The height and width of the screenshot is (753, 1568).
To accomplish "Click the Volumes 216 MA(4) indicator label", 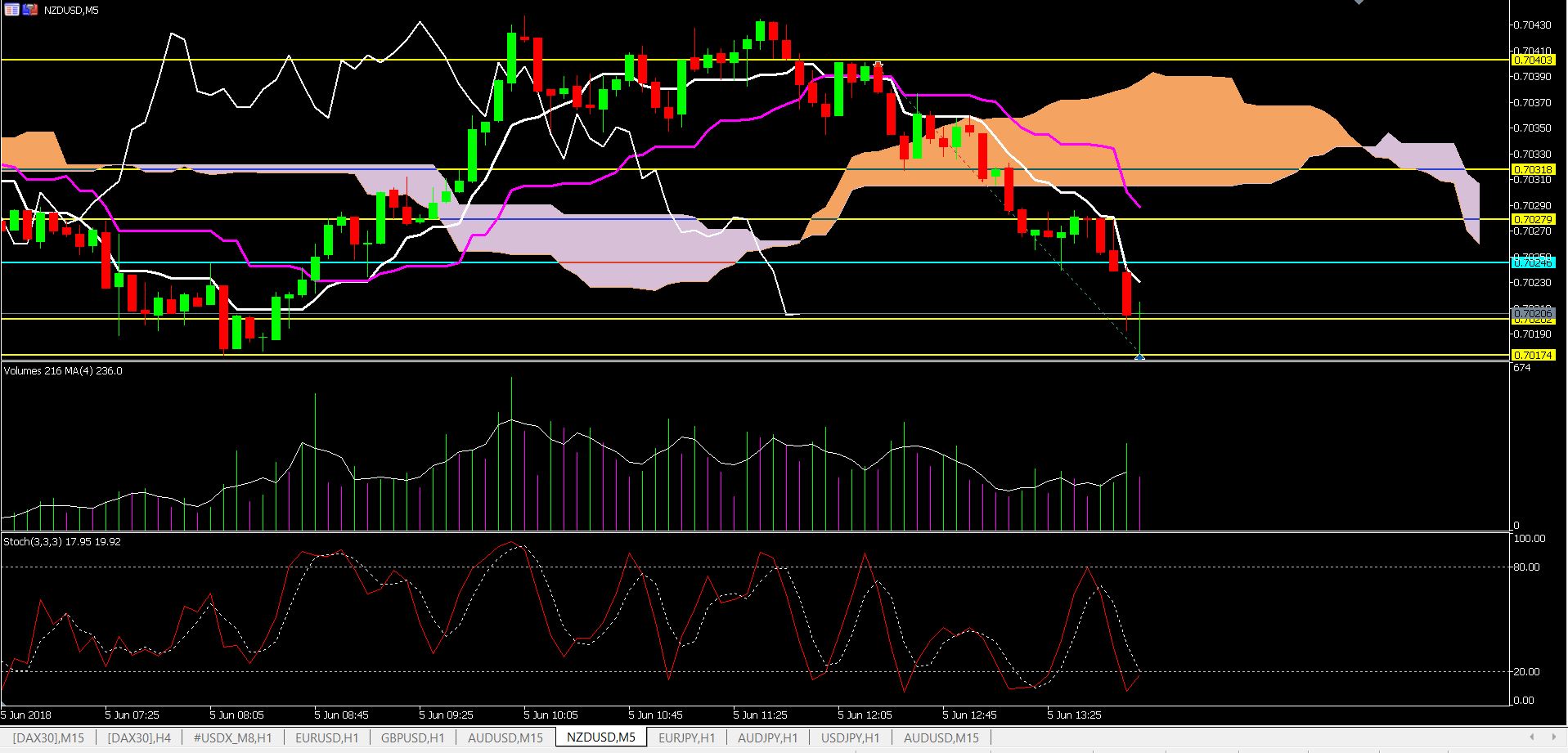I will (63, 371).
